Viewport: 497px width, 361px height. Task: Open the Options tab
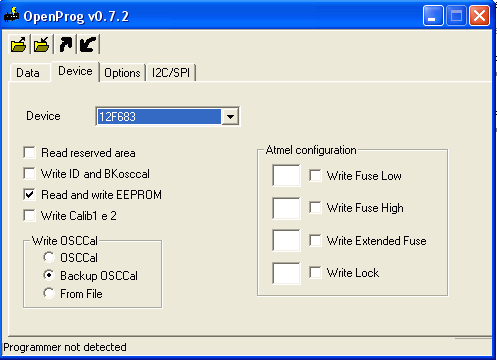[122, 73]
